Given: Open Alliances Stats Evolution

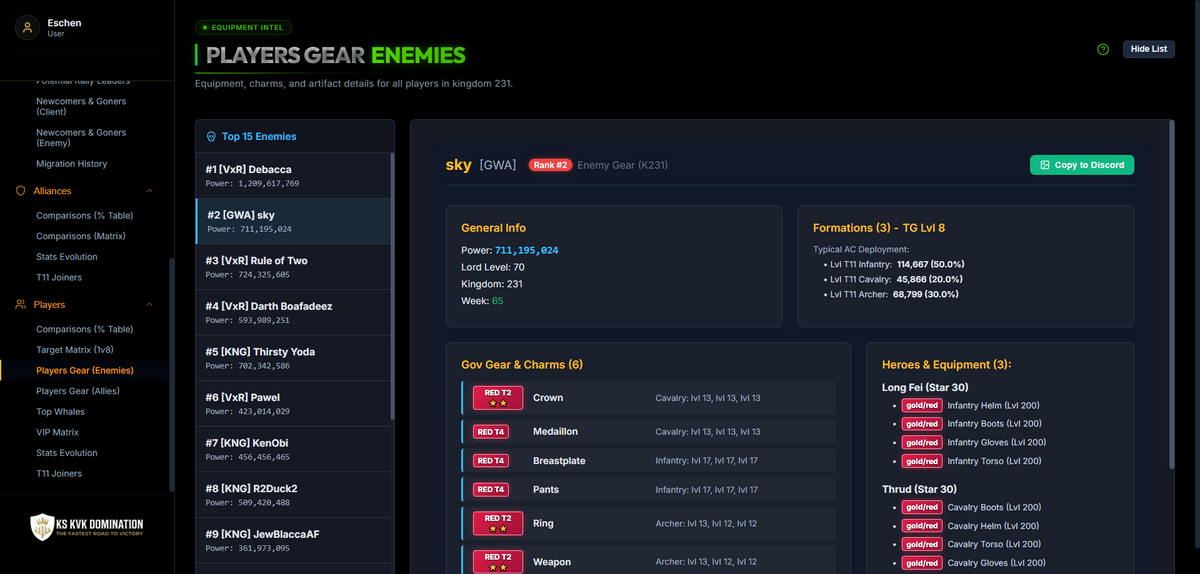Looking at the screenshot, I should tap(67, 257).
